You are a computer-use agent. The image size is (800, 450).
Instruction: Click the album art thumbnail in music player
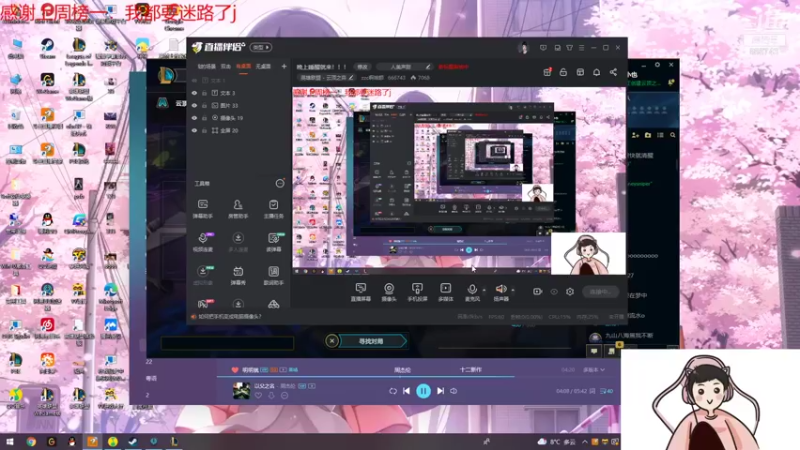click(241, 391)
